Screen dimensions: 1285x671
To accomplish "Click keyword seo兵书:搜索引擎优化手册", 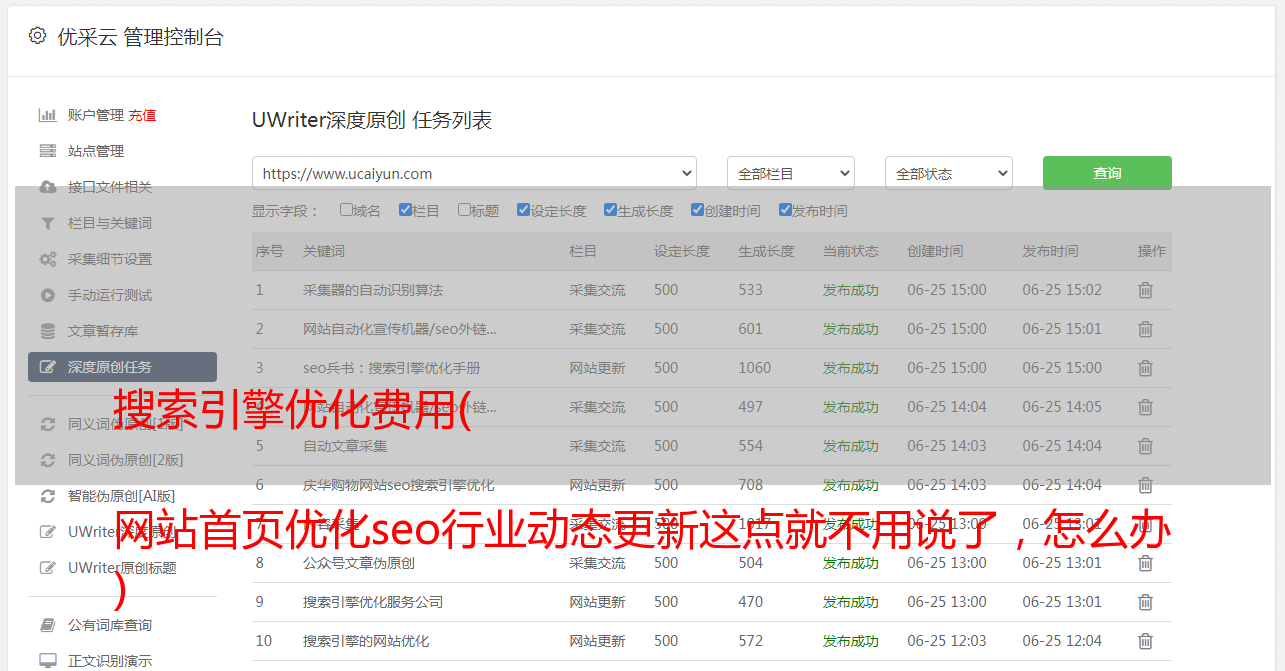I will pos(392,368).
